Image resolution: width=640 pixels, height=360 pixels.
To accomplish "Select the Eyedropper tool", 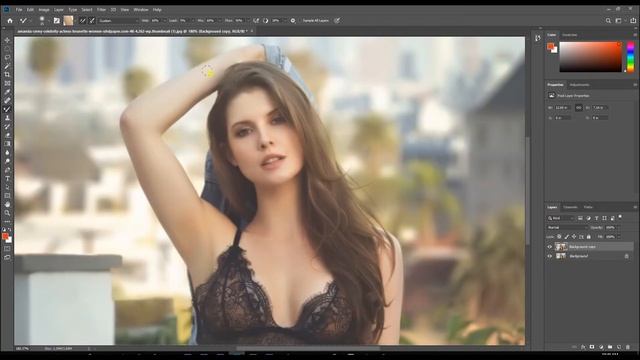I will point(7,92).
